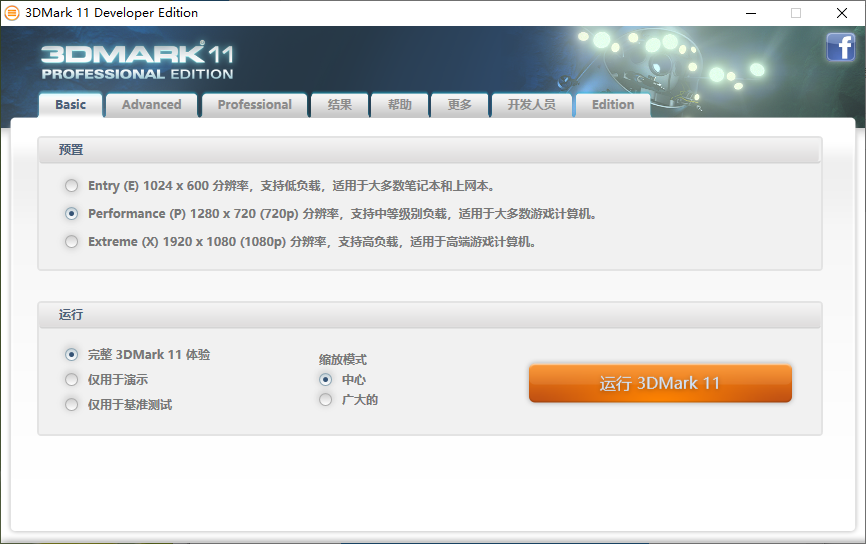Viewport: 866px width, 544px height.
Task: Click the 运行 3DMark 11 button
Action: (x=661, y=383)
